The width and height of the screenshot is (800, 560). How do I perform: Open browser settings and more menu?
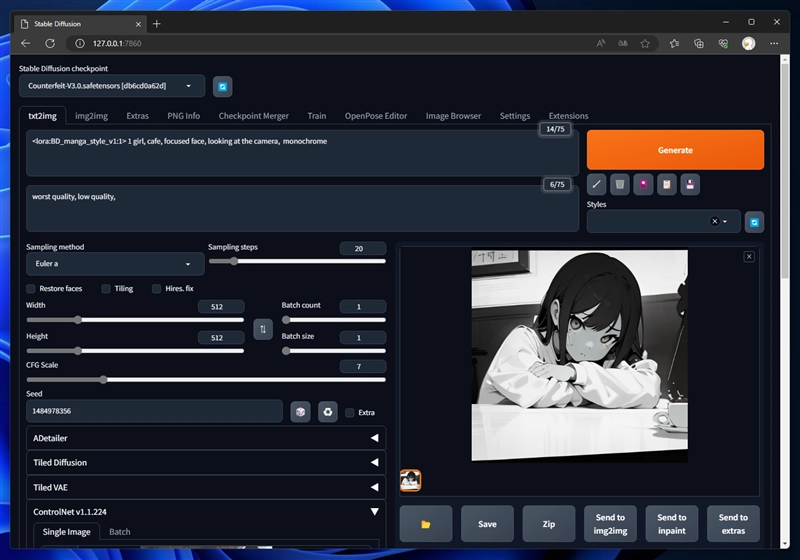click(774, 43)
